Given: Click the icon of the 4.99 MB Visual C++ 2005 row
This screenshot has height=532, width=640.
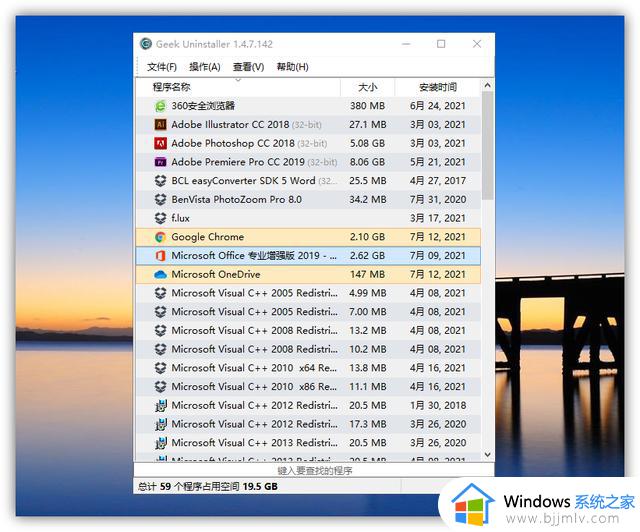Looking at the screenshot, I should 160,293.
